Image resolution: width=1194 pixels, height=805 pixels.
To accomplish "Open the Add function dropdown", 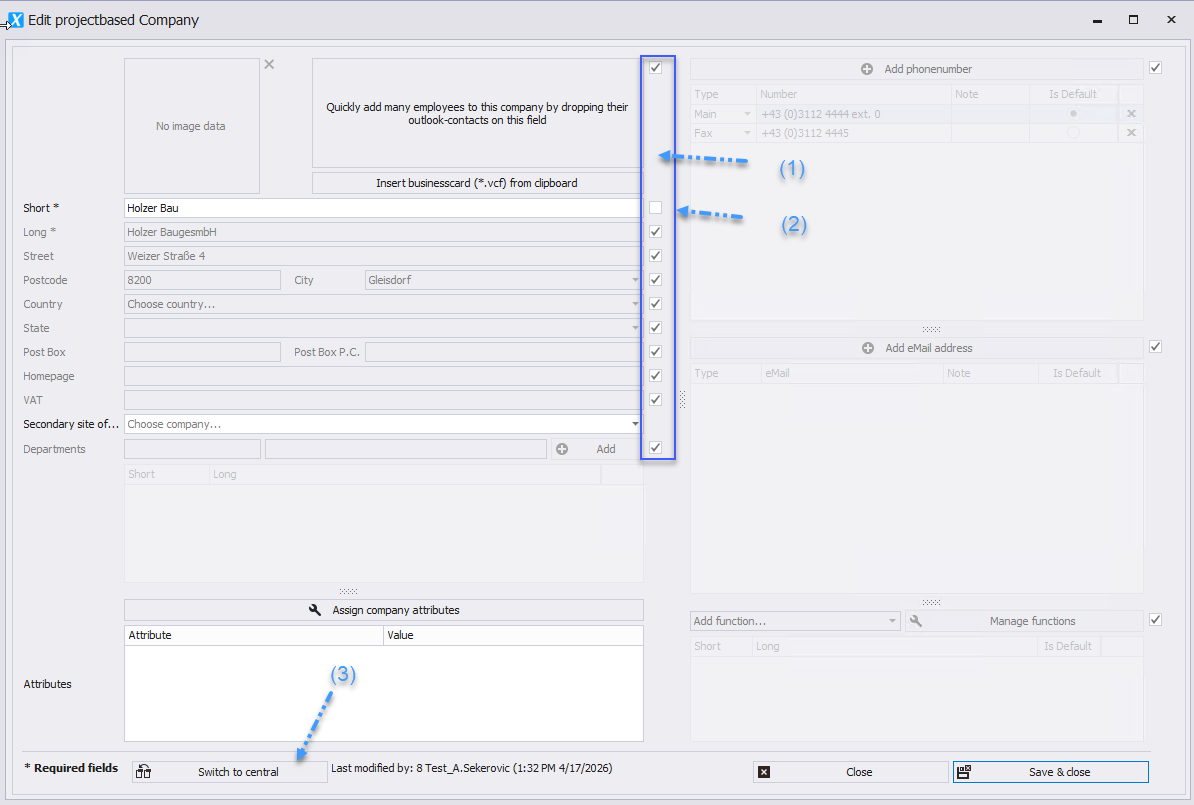I will (x=892, y=621).
